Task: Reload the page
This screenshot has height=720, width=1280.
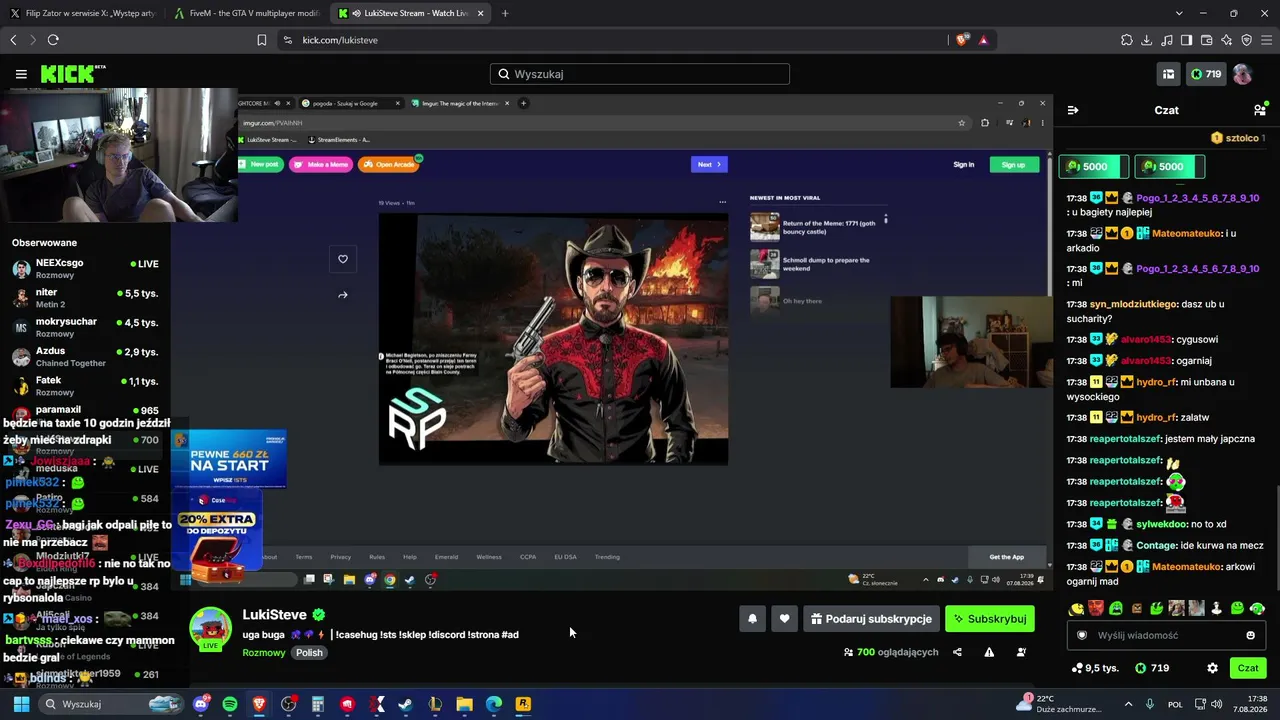Action: coord(53,40)
